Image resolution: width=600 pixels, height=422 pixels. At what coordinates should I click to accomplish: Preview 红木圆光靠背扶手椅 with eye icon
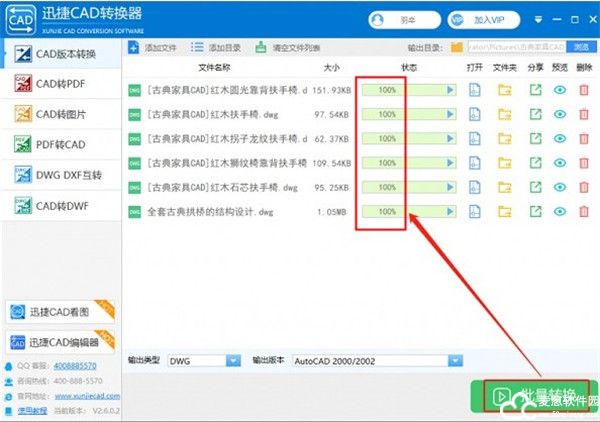(x=560, y=90)
